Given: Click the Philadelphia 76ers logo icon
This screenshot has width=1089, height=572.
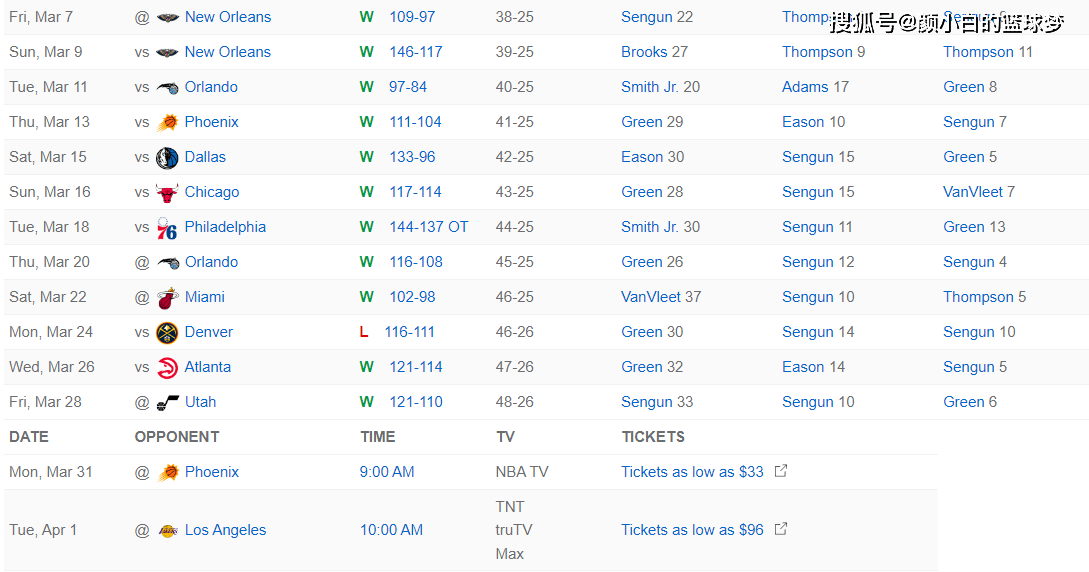Looking at the screenshot, I should pos(167,228).
